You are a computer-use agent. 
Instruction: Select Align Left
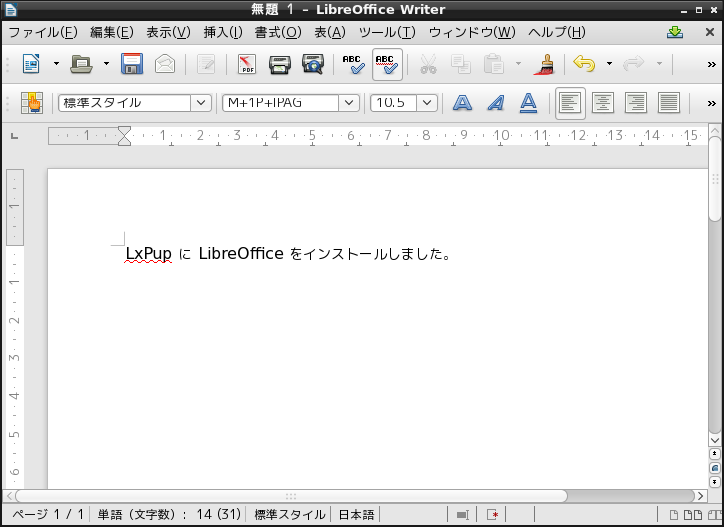[570, 103]
